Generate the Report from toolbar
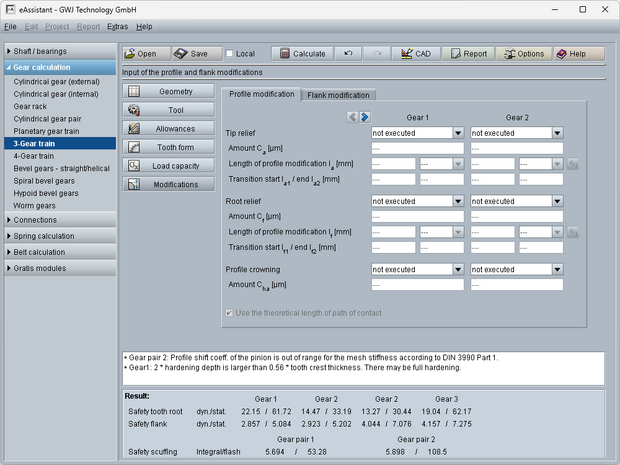 point(467,54)
